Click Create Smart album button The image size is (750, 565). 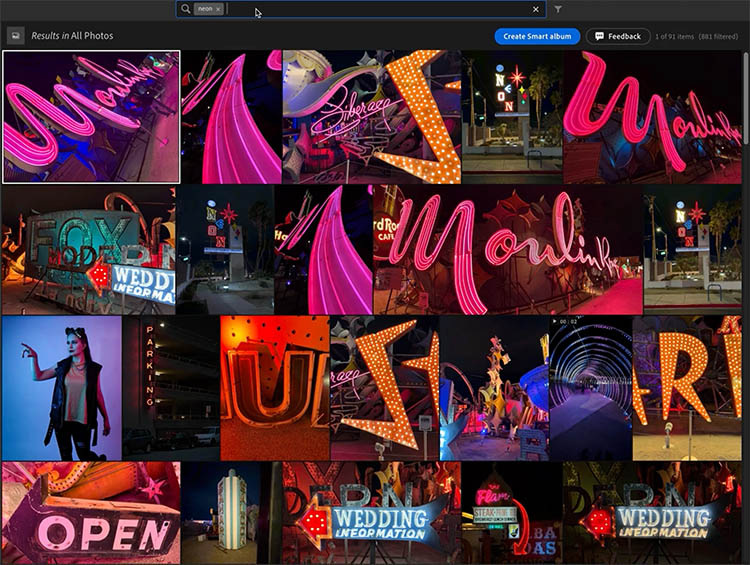coord(537,36)
